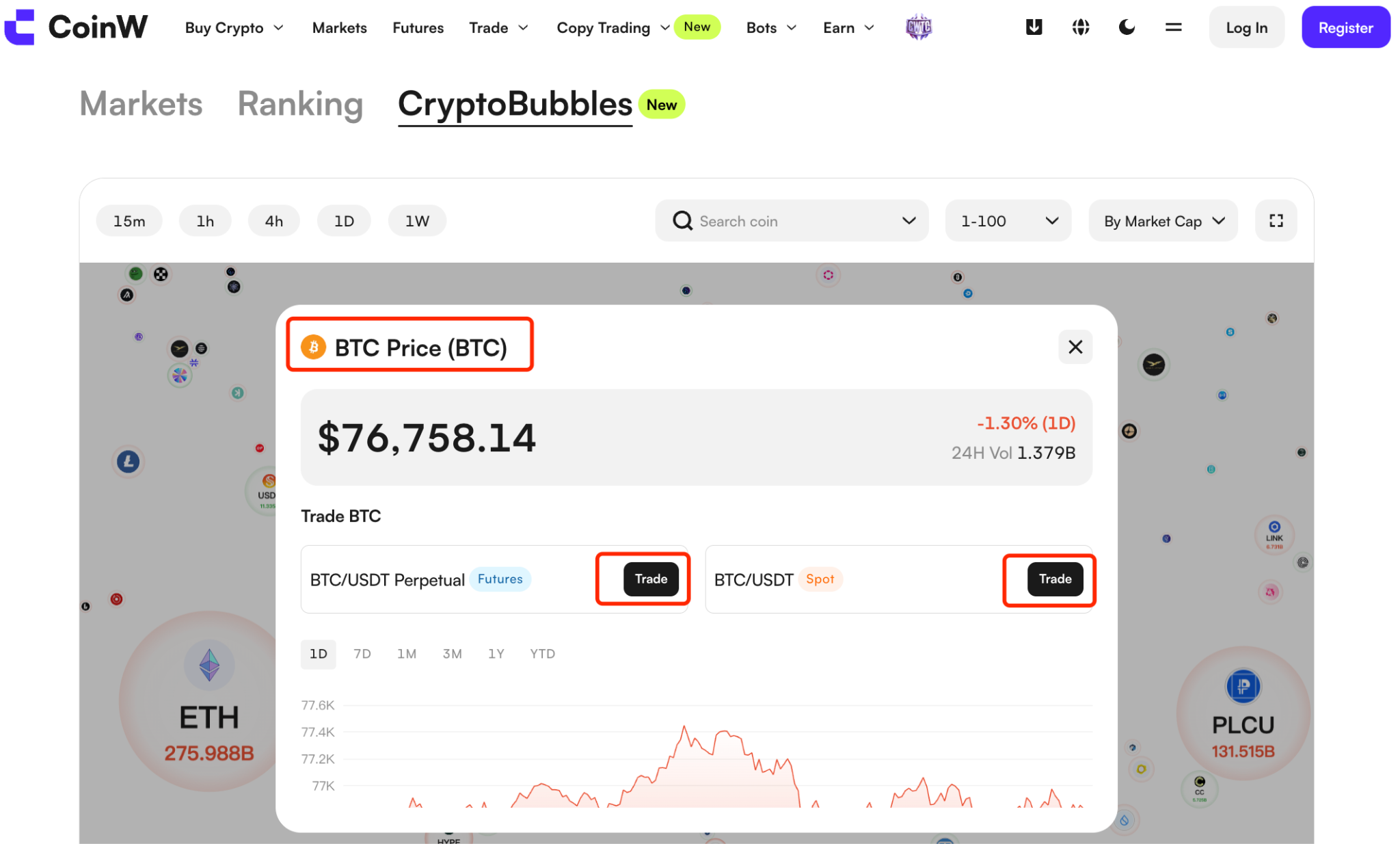Viewport: 1400px width, 844px height.
Task: Open the CWTC badge icon
Action: pyautogui.click(x=918, y=27)
